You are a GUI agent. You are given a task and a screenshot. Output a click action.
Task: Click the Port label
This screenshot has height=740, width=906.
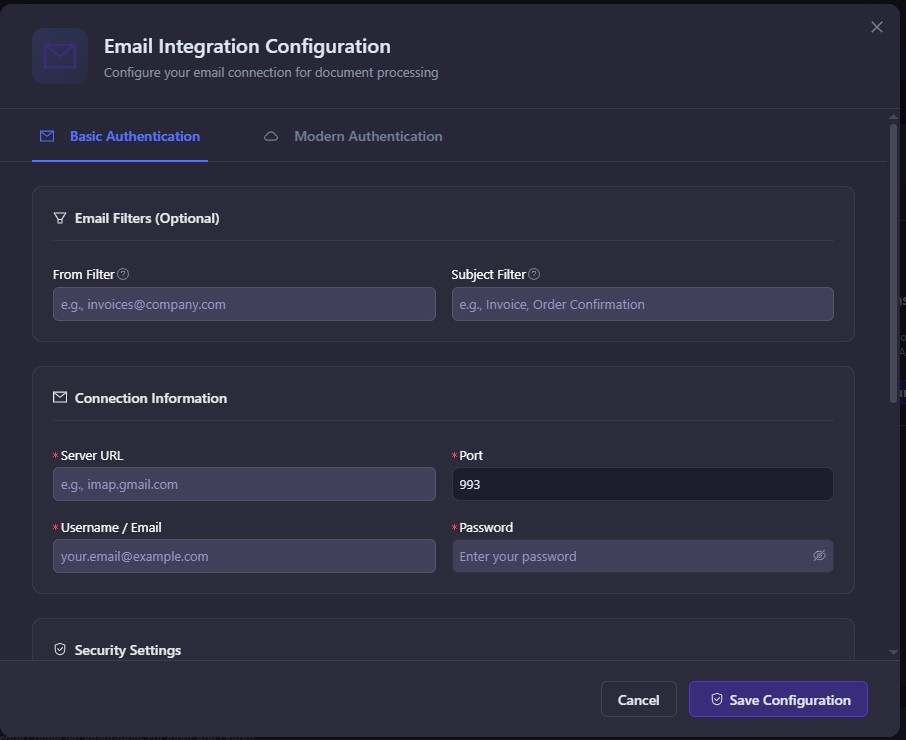pos(471,455)
